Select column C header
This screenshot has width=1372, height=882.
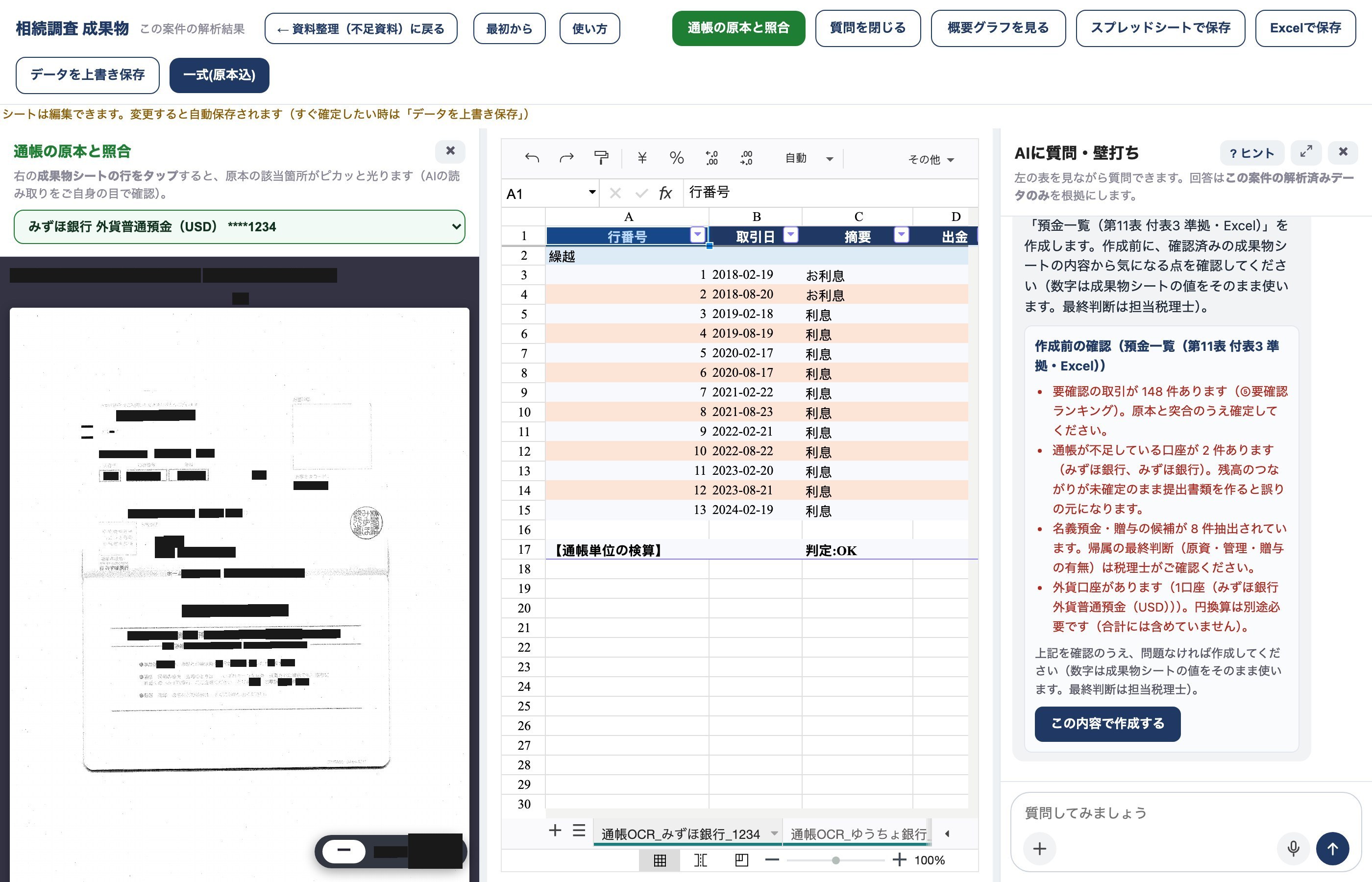click(858, 217)
